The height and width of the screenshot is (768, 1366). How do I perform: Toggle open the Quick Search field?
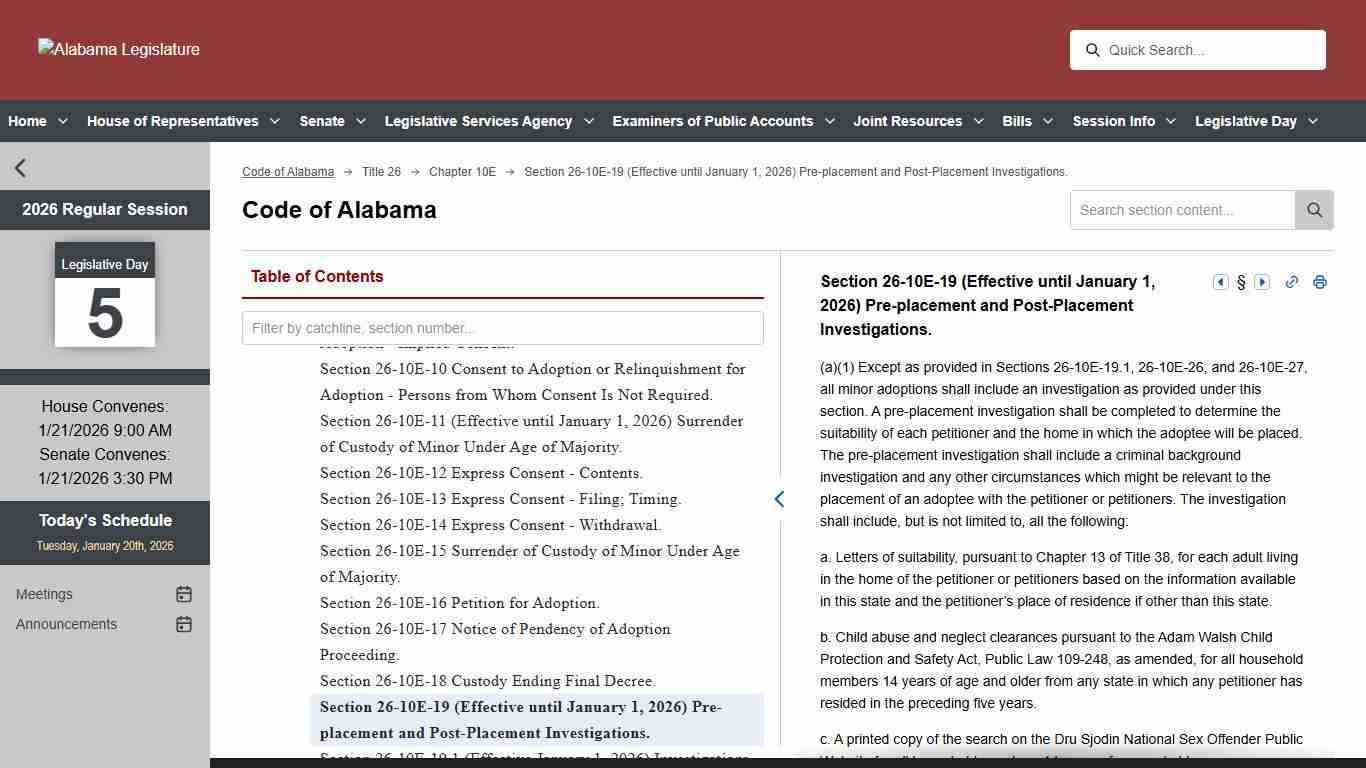coord(1093,50)
